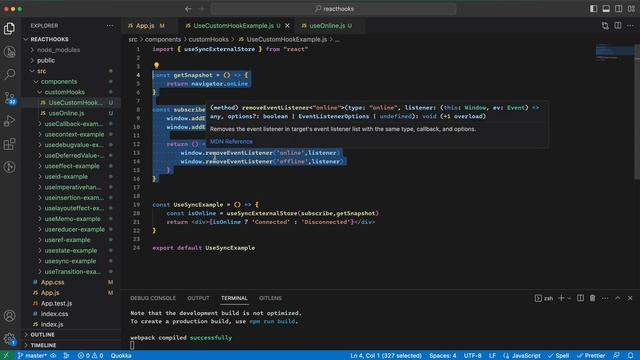Screen dimensions: 640x360
Task: Add a new terminal with plus icon
Action: 561,298
